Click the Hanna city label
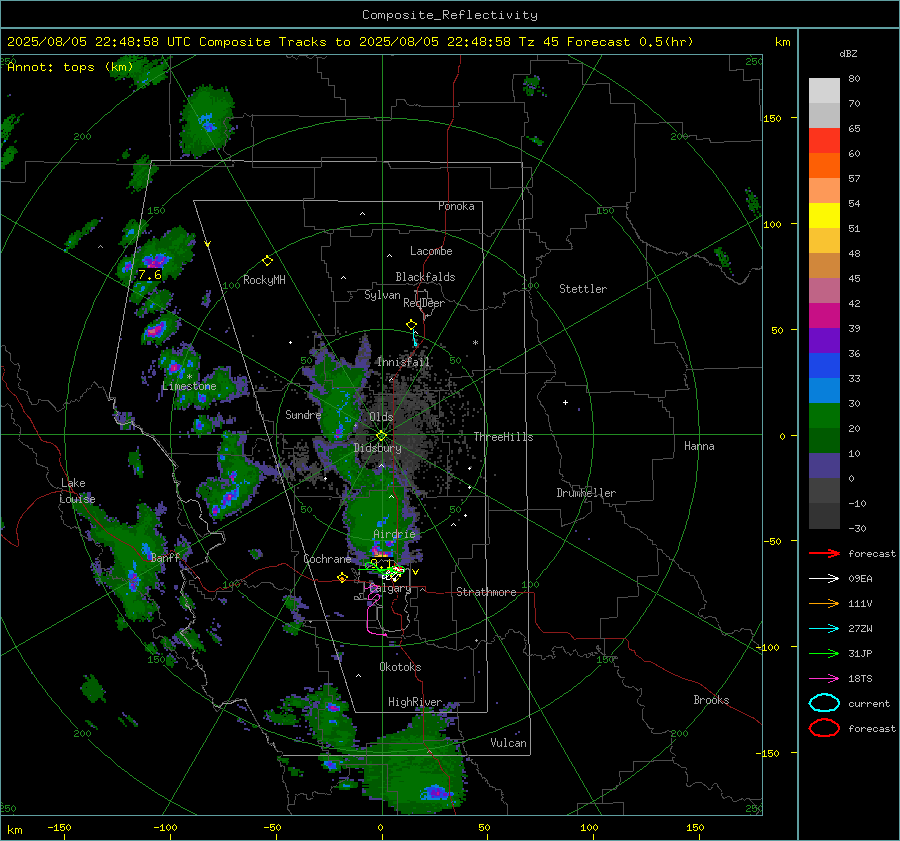 pos(699,446)
